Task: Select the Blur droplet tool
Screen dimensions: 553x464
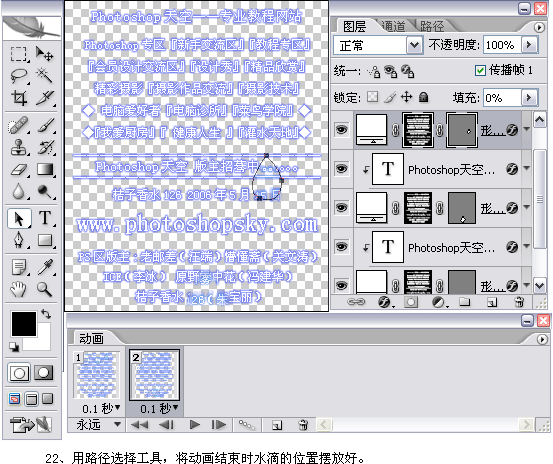Action: (x=18, y=191)
